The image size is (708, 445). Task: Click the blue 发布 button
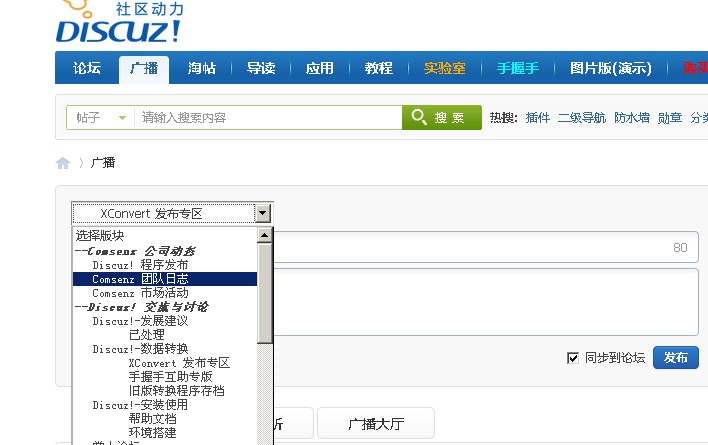pyautogui.click(x=675, y=357)
